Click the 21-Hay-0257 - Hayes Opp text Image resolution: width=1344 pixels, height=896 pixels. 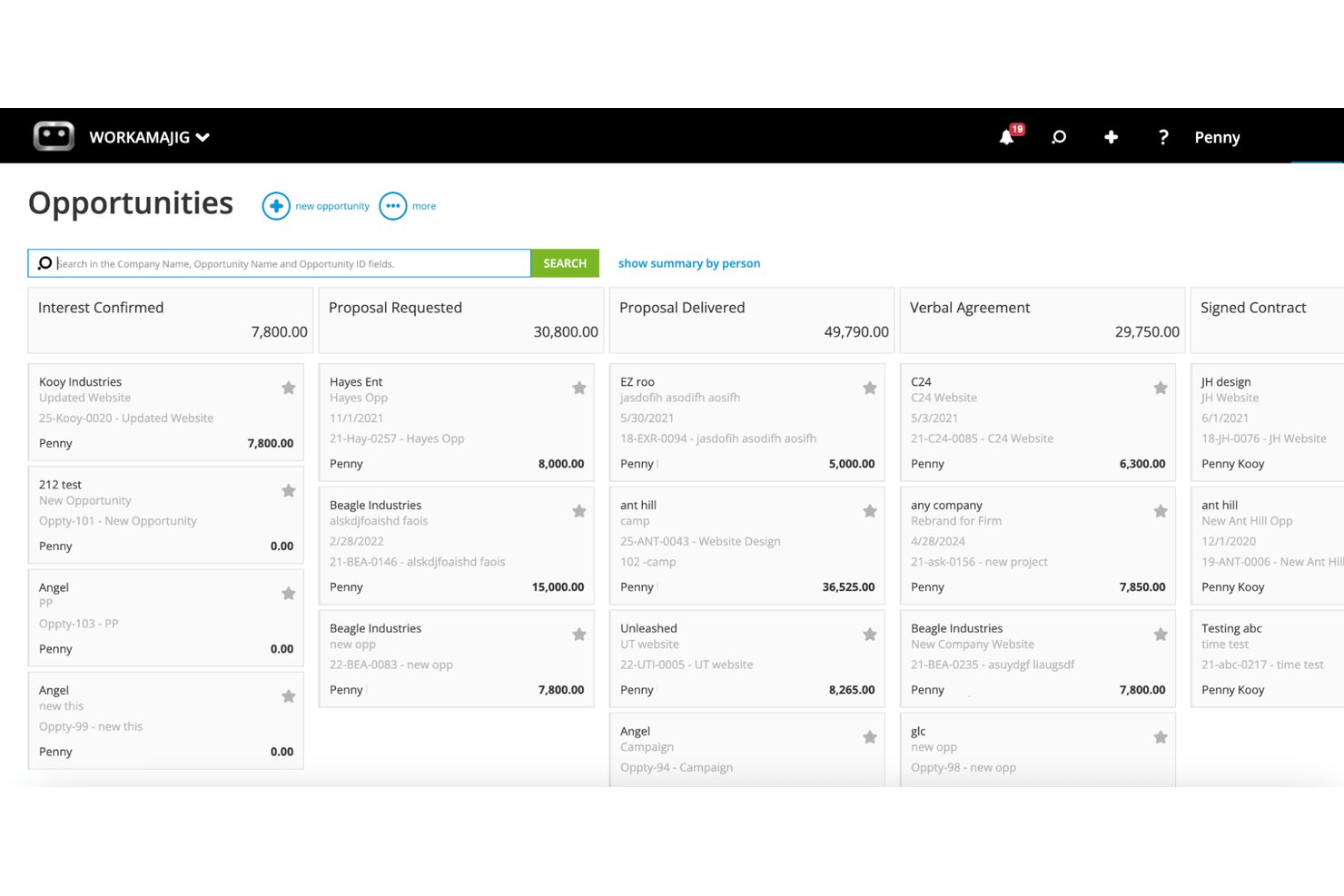pos(397,438)
